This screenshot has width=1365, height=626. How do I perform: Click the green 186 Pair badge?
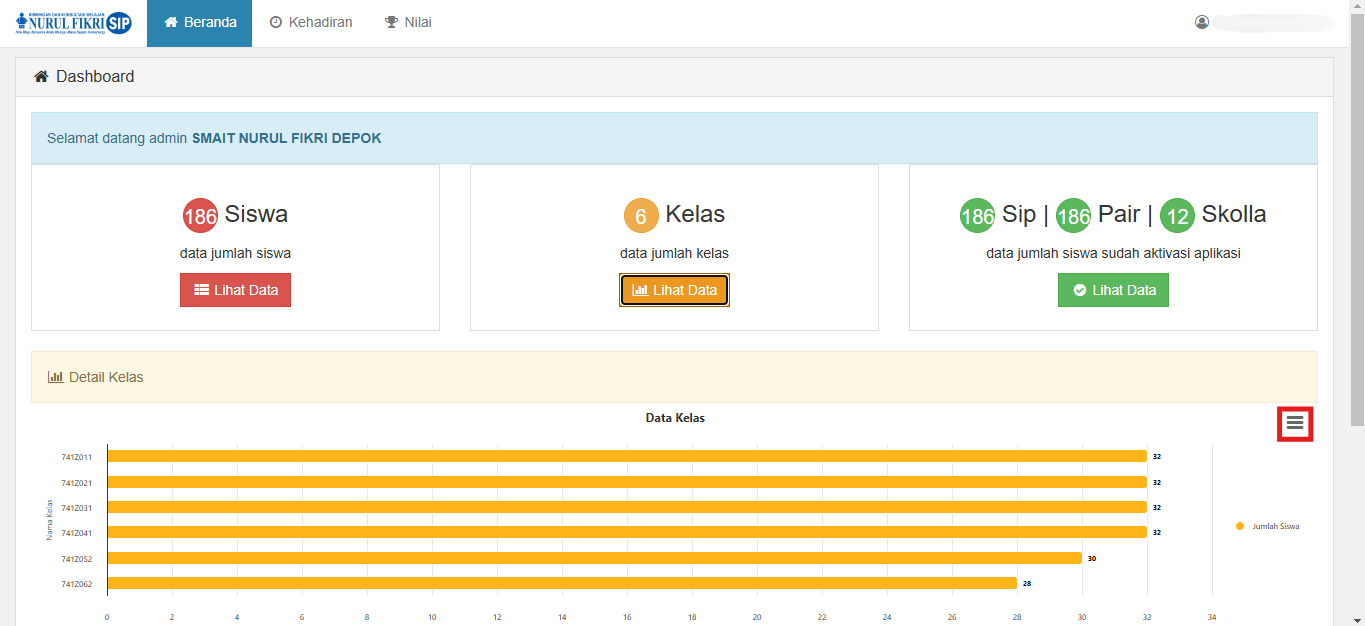coord(1073,216)
